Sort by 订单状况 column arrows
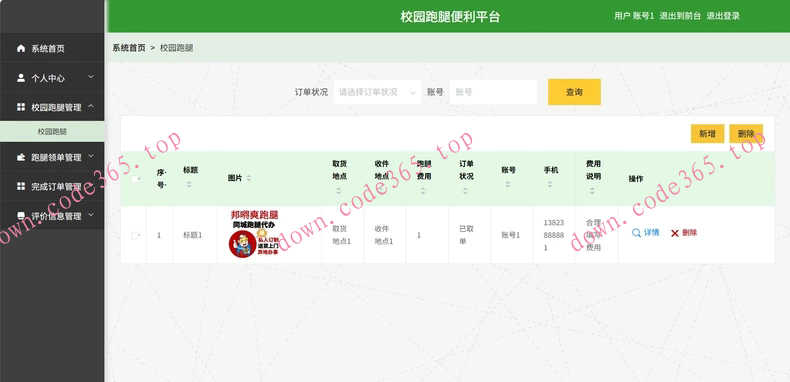This screenshot has width=790, height=382. (465, 190)
